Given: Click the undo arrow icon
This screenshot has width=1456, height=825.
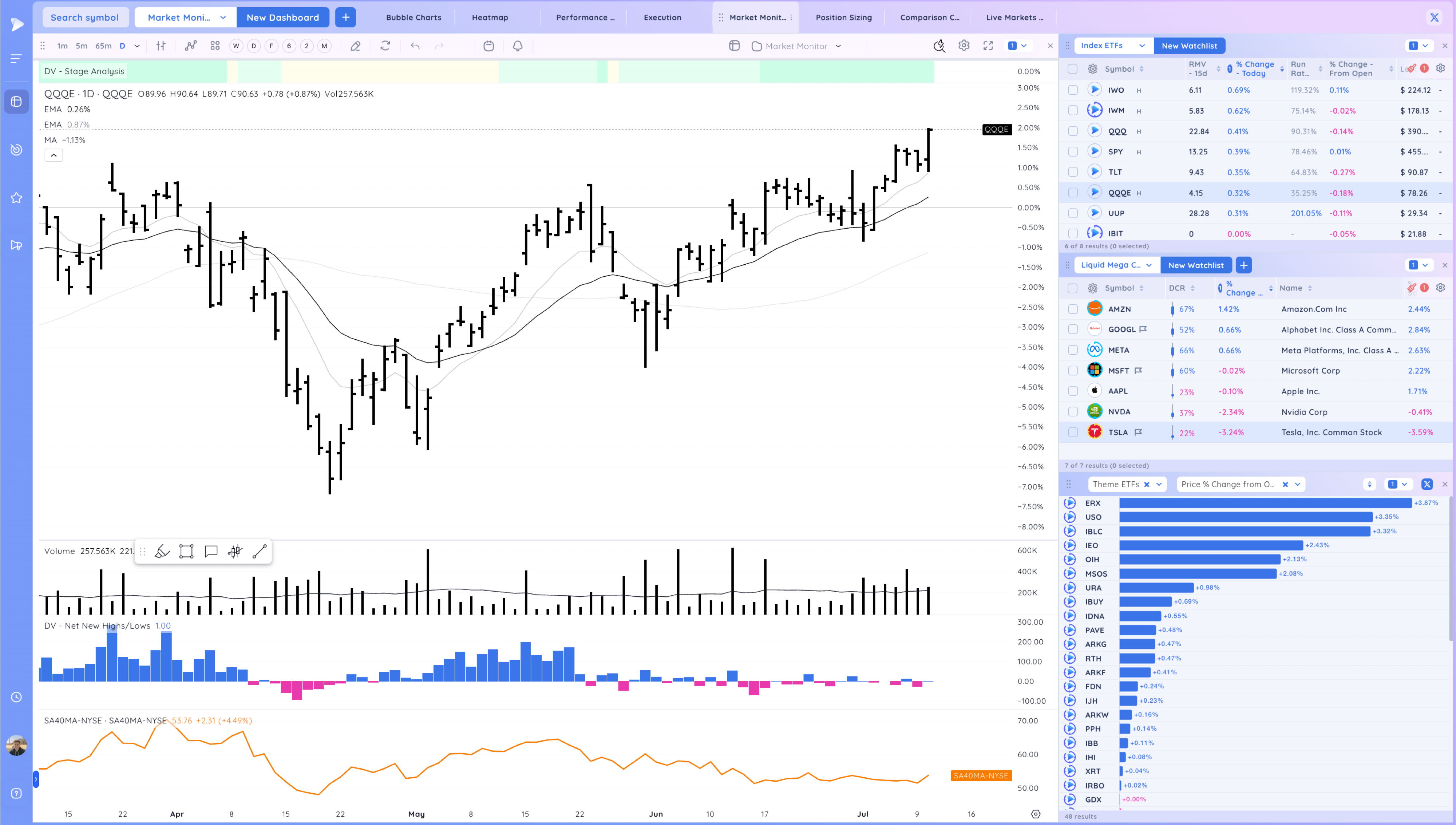Looking at the screenshot, I should coord(415,46).
